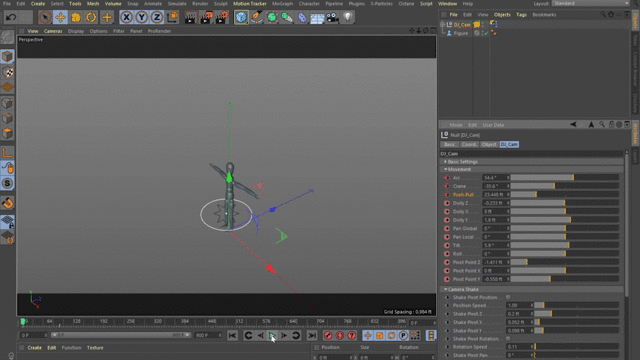Screen dimensions: 640x360
Task: Play animation forwards
Action: click(272, 336)
